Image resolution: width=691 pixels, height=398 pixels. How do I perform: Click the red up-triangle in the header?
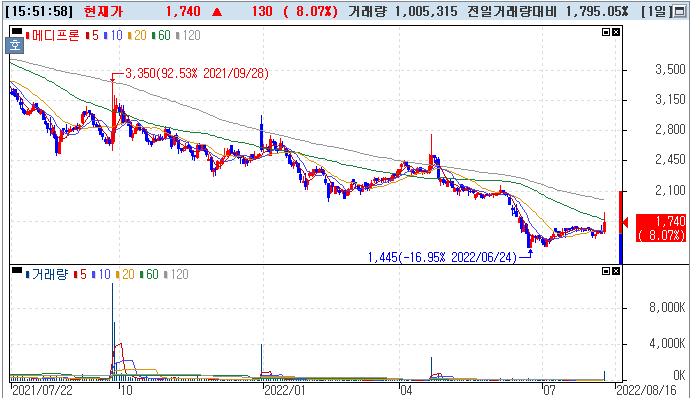coord(217,12)
